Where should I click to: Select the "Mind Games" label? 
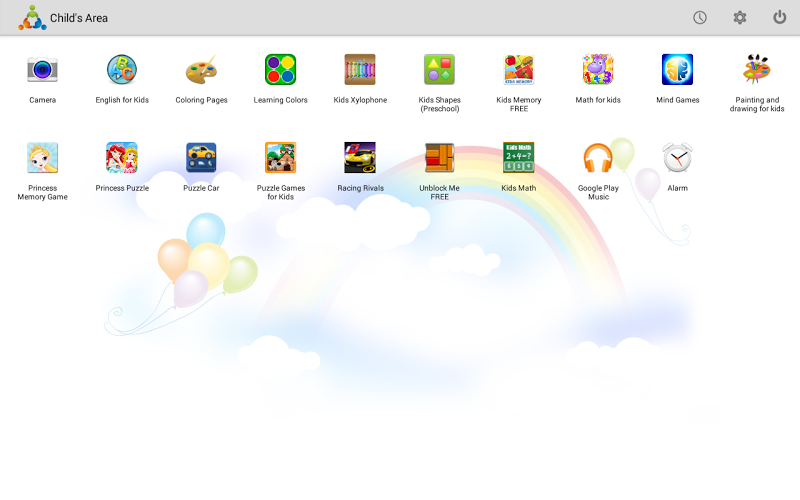tap(678, 100)
